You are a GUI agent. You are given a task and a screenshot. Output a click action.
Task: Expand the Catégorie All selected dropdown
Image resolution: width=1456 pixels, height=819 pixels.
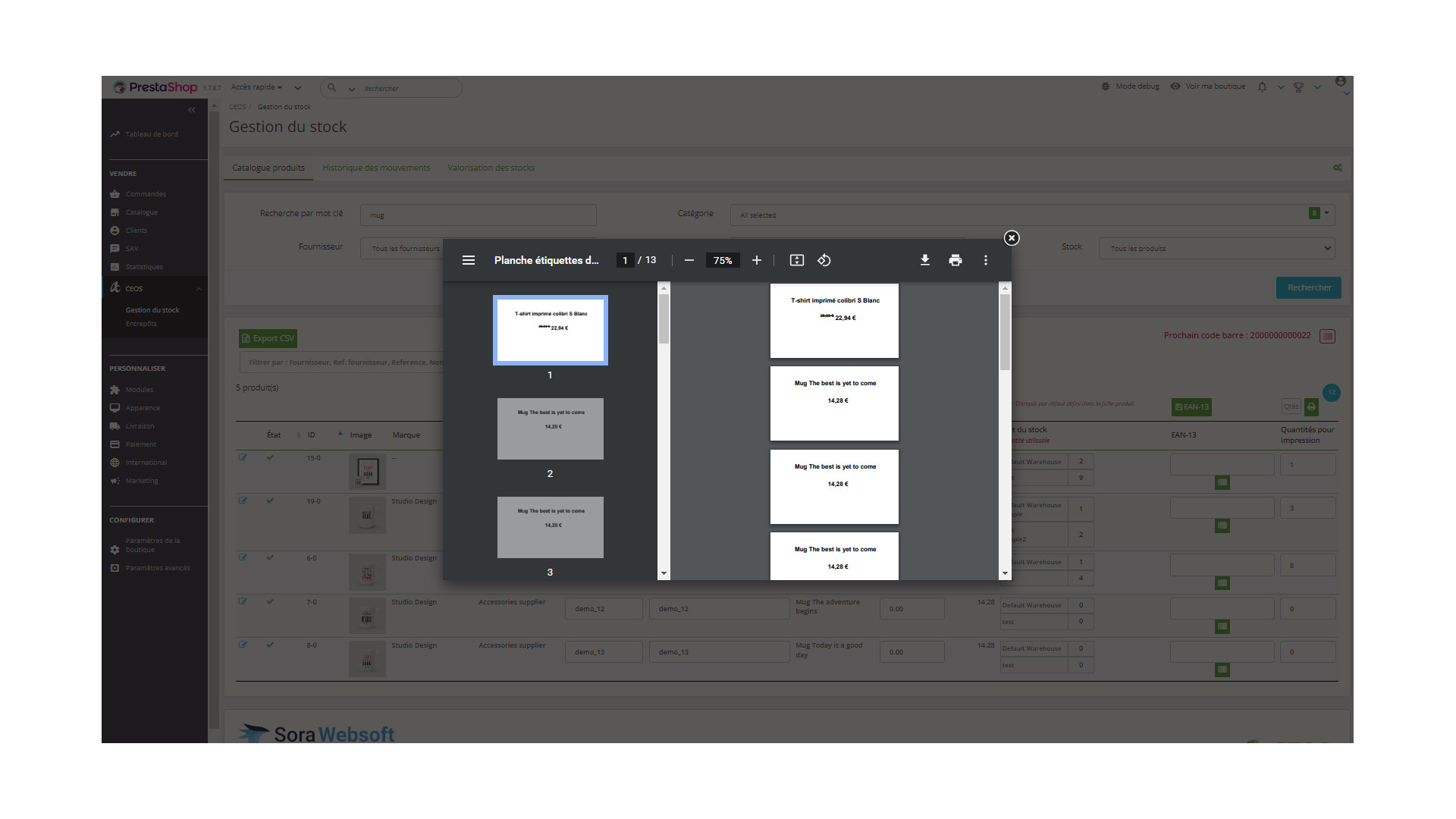tap(1031, 215)
